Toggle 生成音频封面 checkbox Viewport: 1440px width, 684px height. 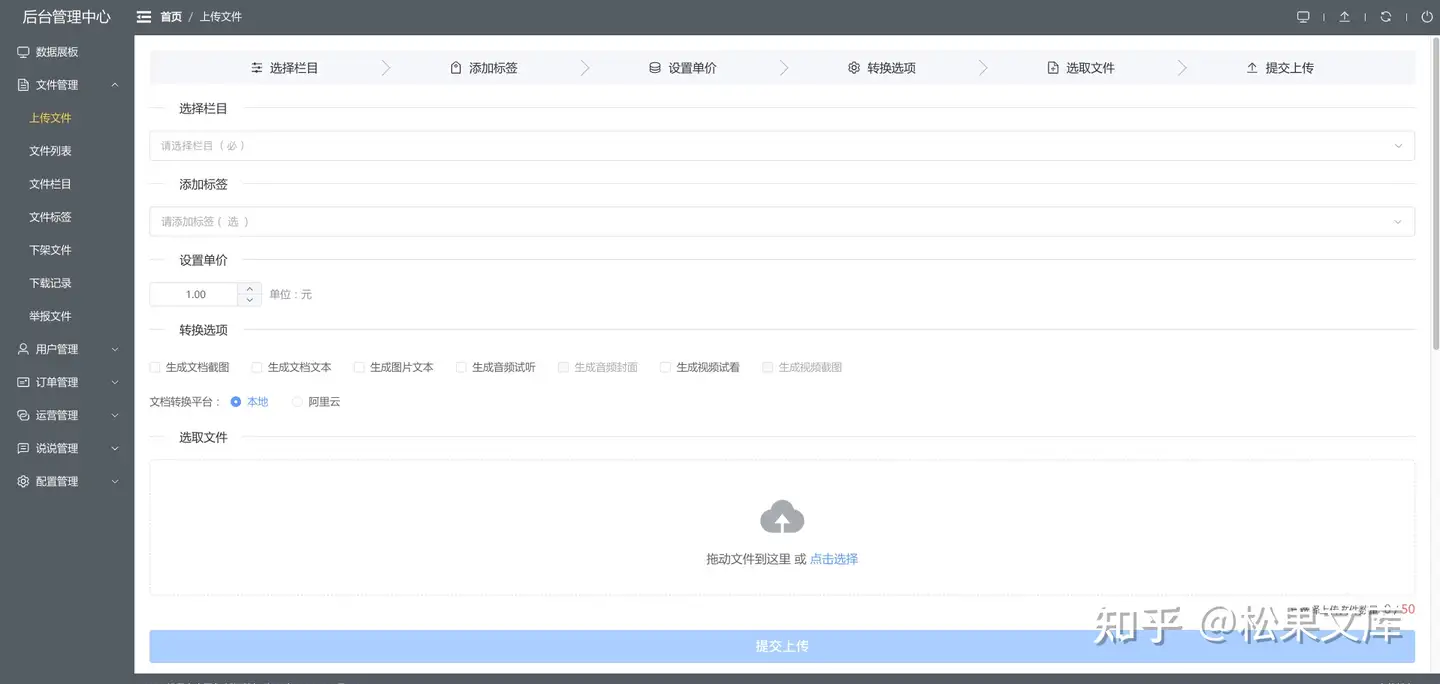point(563,367)
